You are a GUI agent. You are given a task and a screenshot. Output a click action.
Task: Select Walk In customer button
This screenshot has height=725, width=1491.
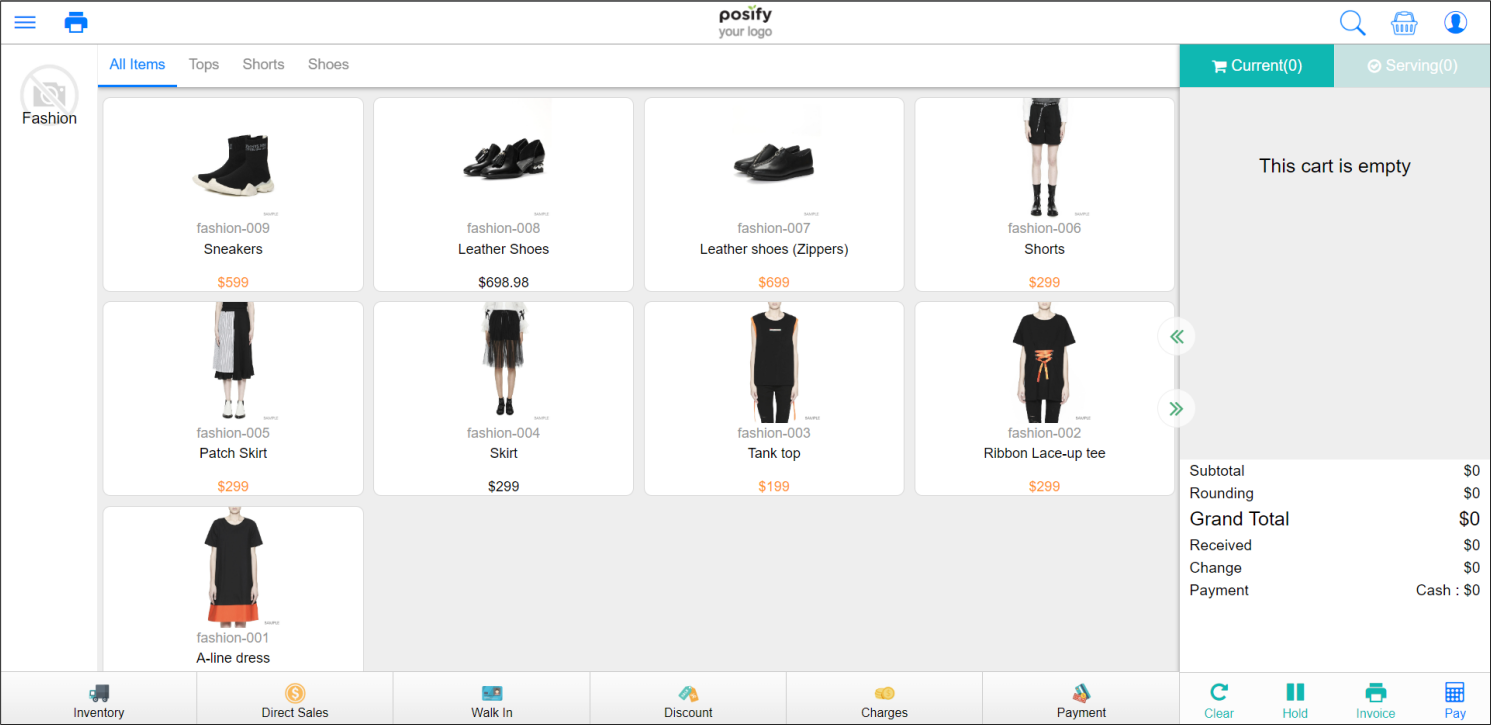(492, 700)
